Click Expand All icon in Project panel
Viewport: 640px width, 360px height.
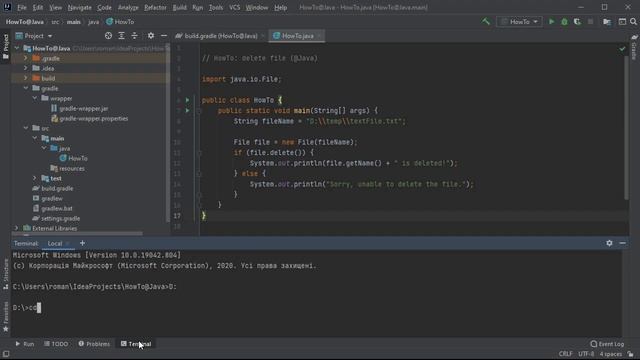click(121, 36)
